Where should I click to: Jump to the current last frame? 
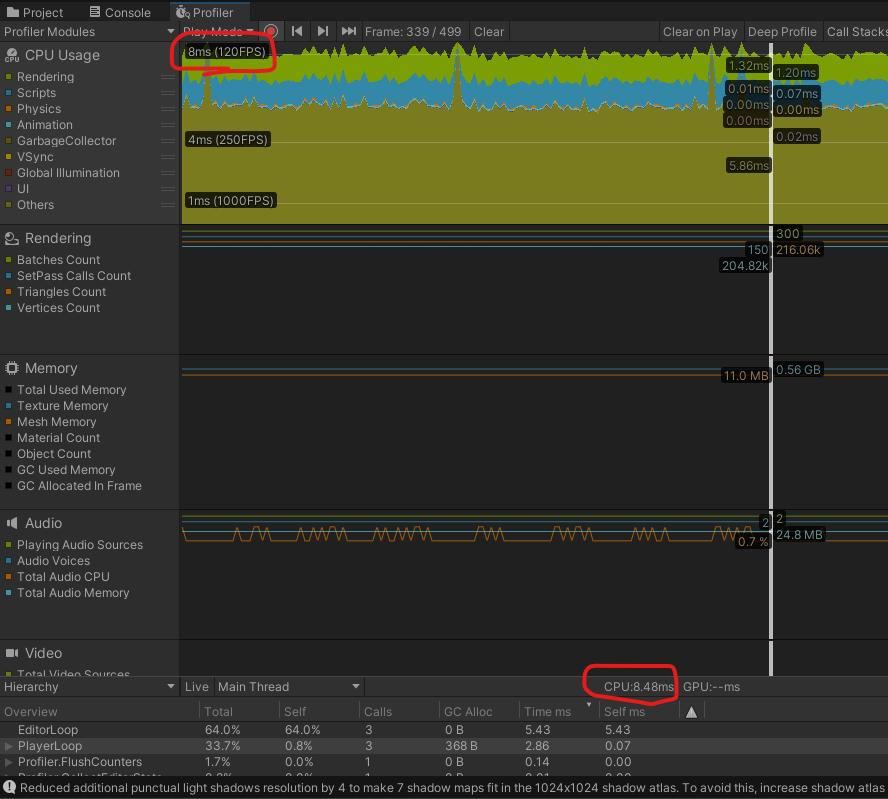coord(348,31)
